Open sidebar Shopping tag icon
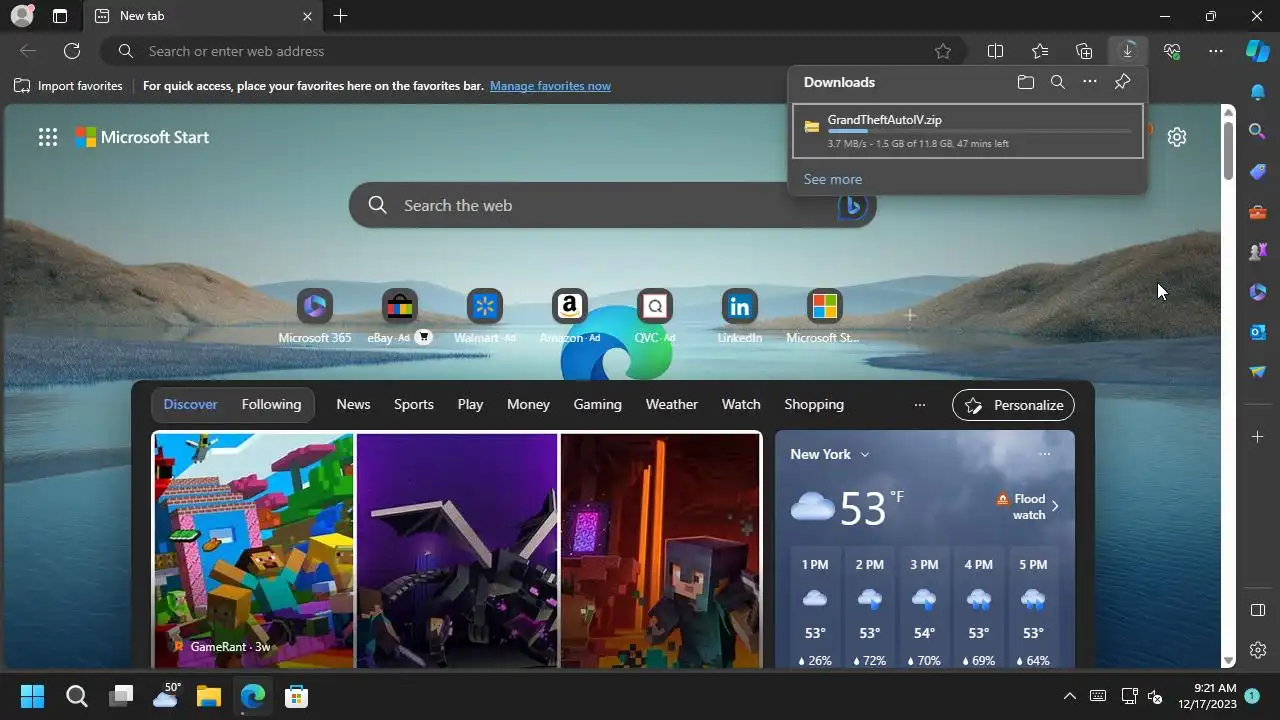 (x=1258, y=172)
